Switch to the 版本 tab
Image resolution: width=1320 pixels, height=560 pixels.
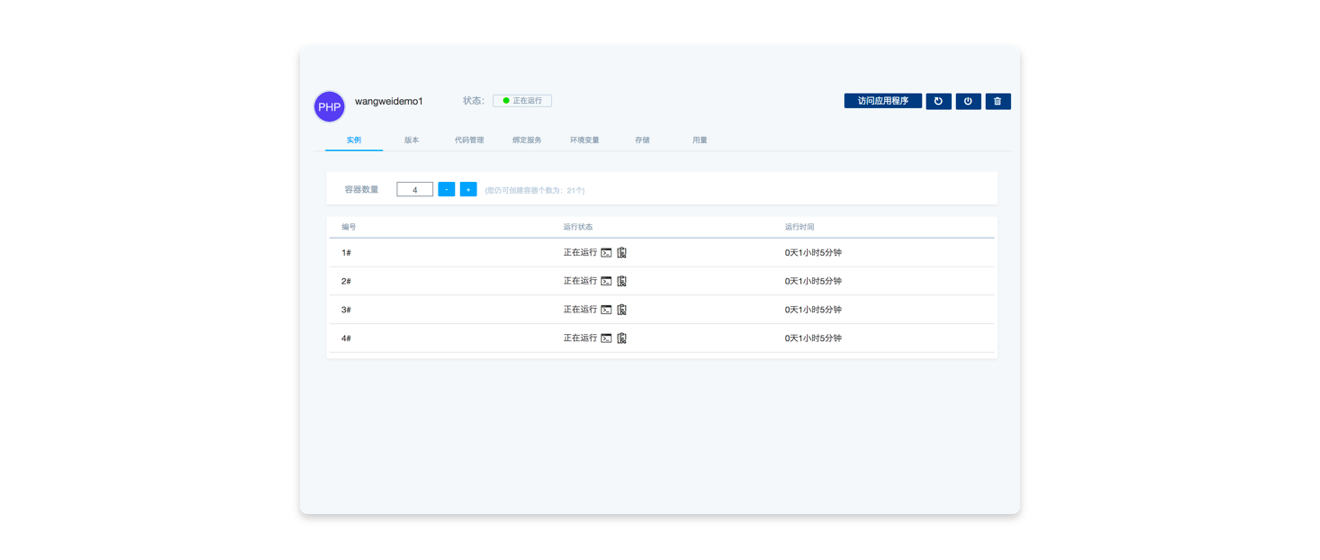point(412,140)
